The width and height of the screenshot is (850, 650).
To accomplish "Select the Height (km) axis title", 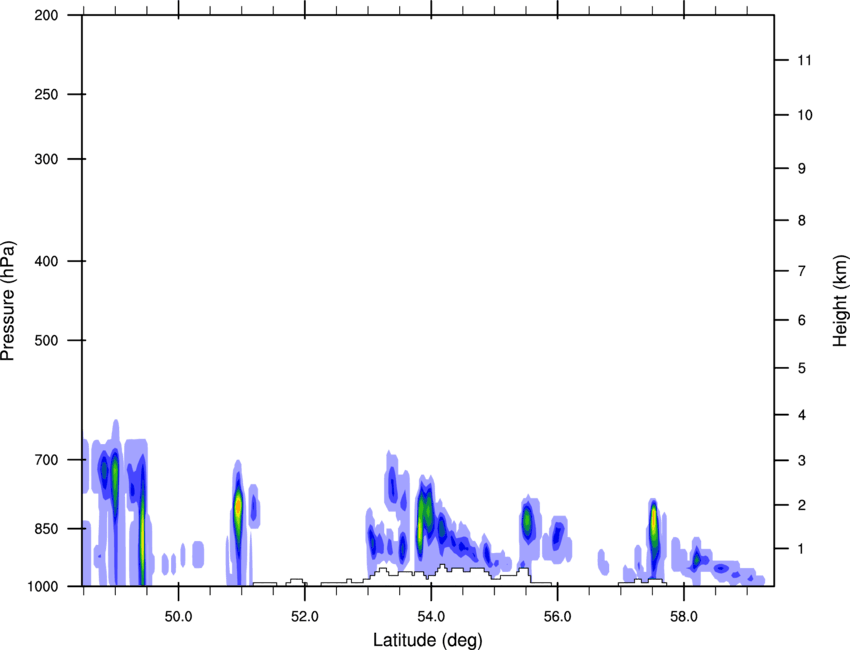I will coord(840,301).
